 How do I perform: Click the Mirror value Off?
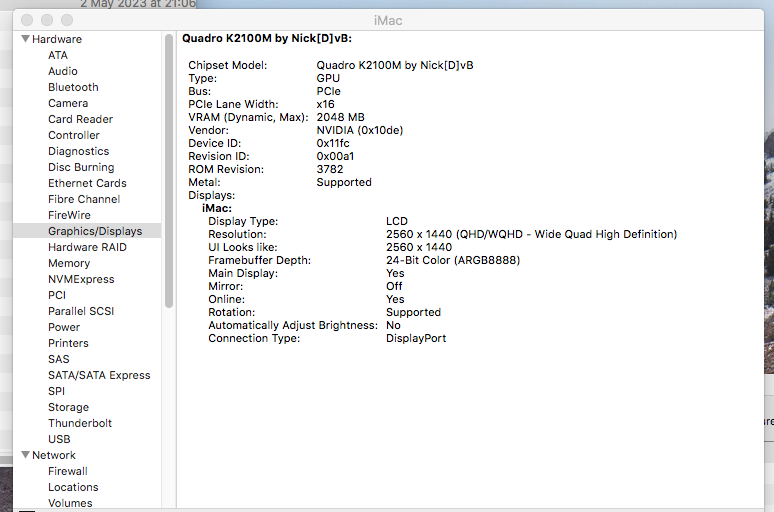(x=394, y=286)
